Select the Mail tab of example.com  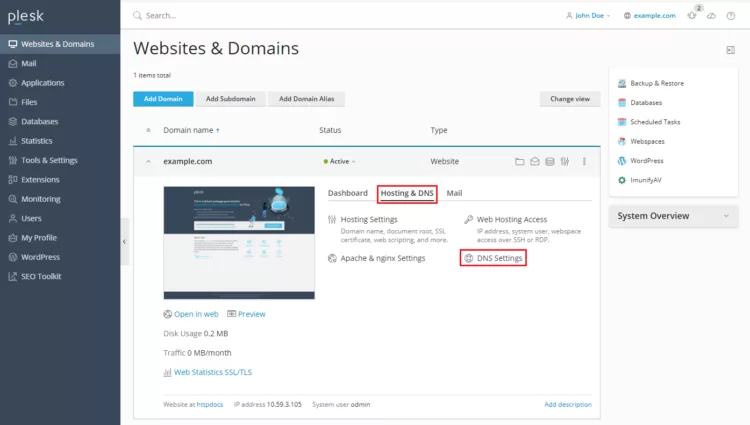coord(454,193)
